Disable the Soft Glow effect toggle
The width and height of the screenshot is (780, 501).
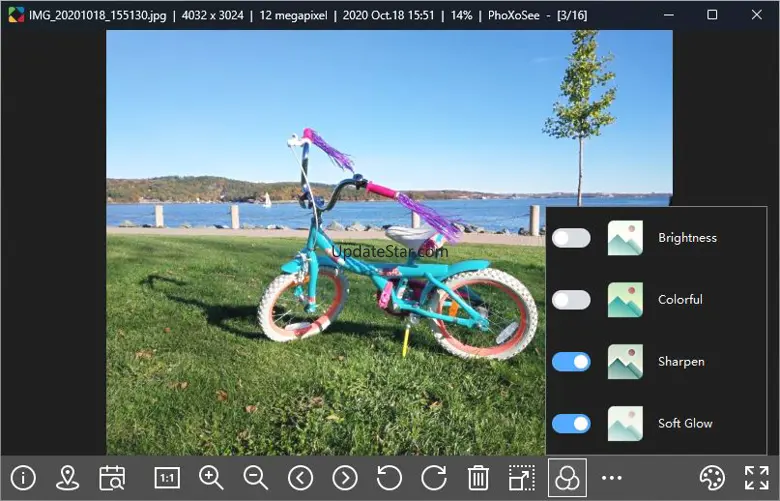[571, 423]
